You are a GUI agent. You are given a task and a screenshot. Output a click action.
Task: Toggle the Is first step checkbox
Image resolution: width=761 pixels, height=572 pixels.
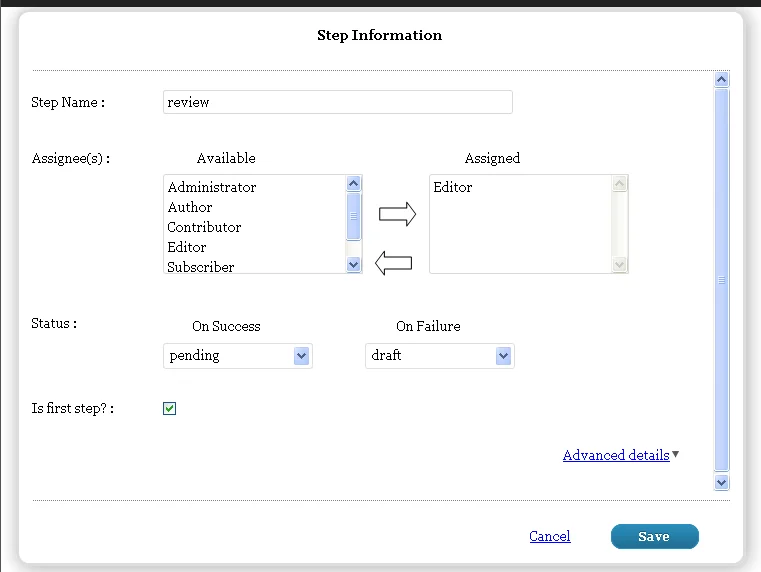pos(169,409)
